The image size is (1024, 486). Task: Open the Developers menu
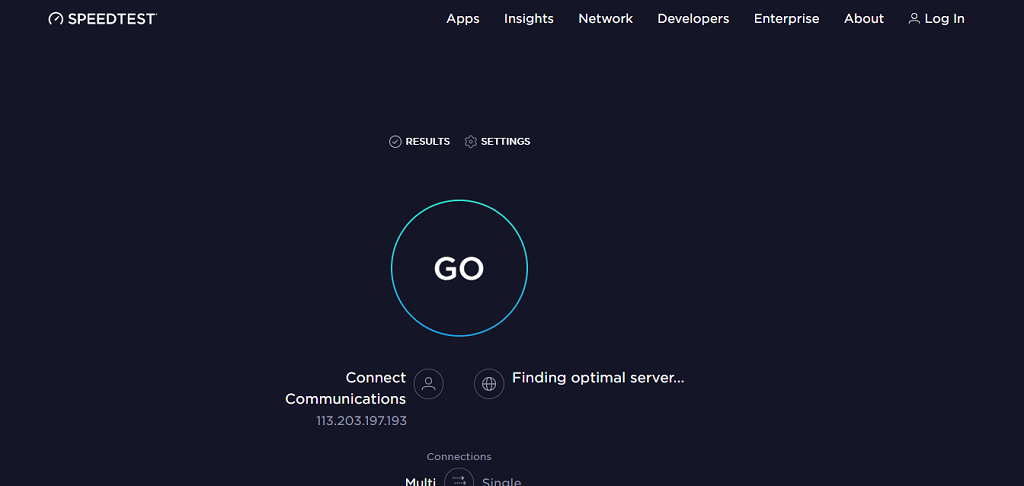tap(693, 19)
